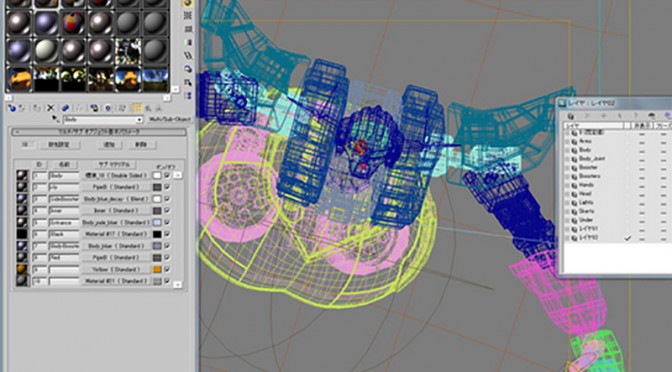
Task: Click the orange color swatch for Yellow material
Action: [x=157, y=270]
